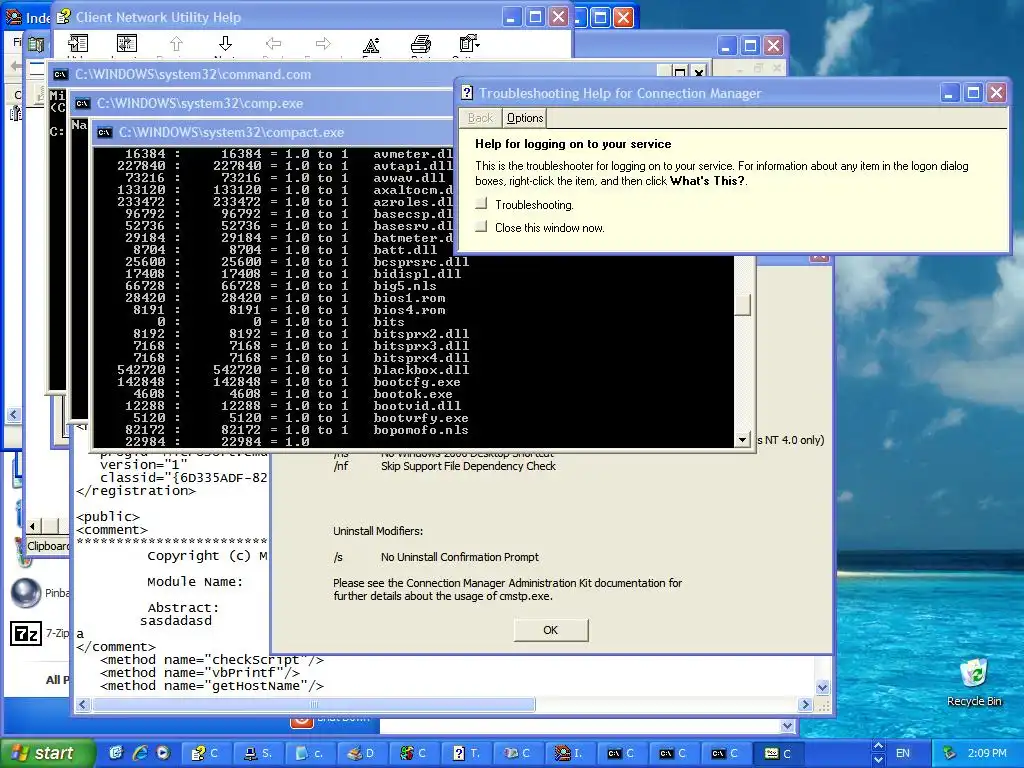The image size is (1024, 768).
Task: Click 'Skip Support File Dependency Check' text
Action: 468,466
